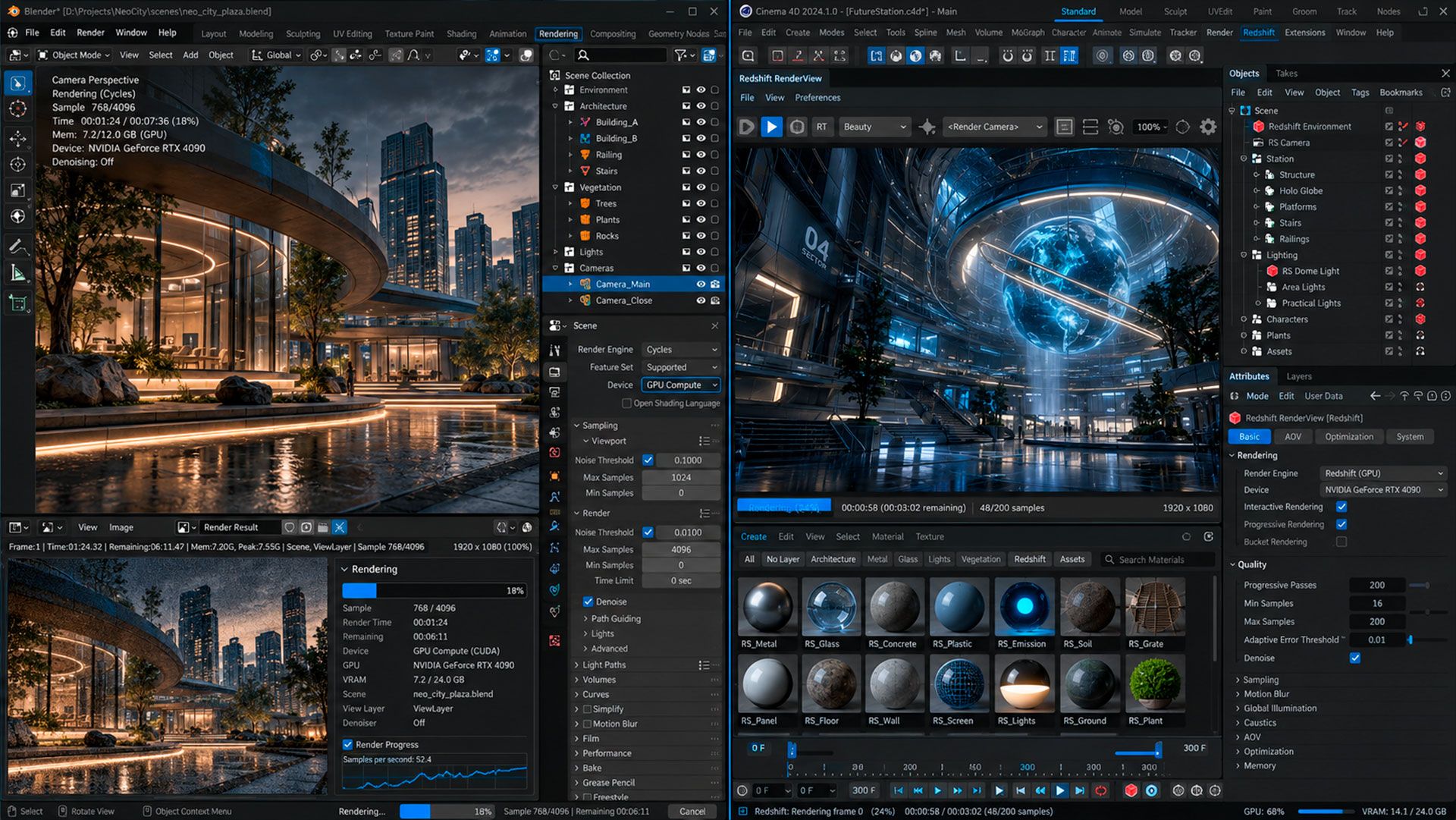Click the Redshift red cube icon in timeline bar

coord(1131,790)
